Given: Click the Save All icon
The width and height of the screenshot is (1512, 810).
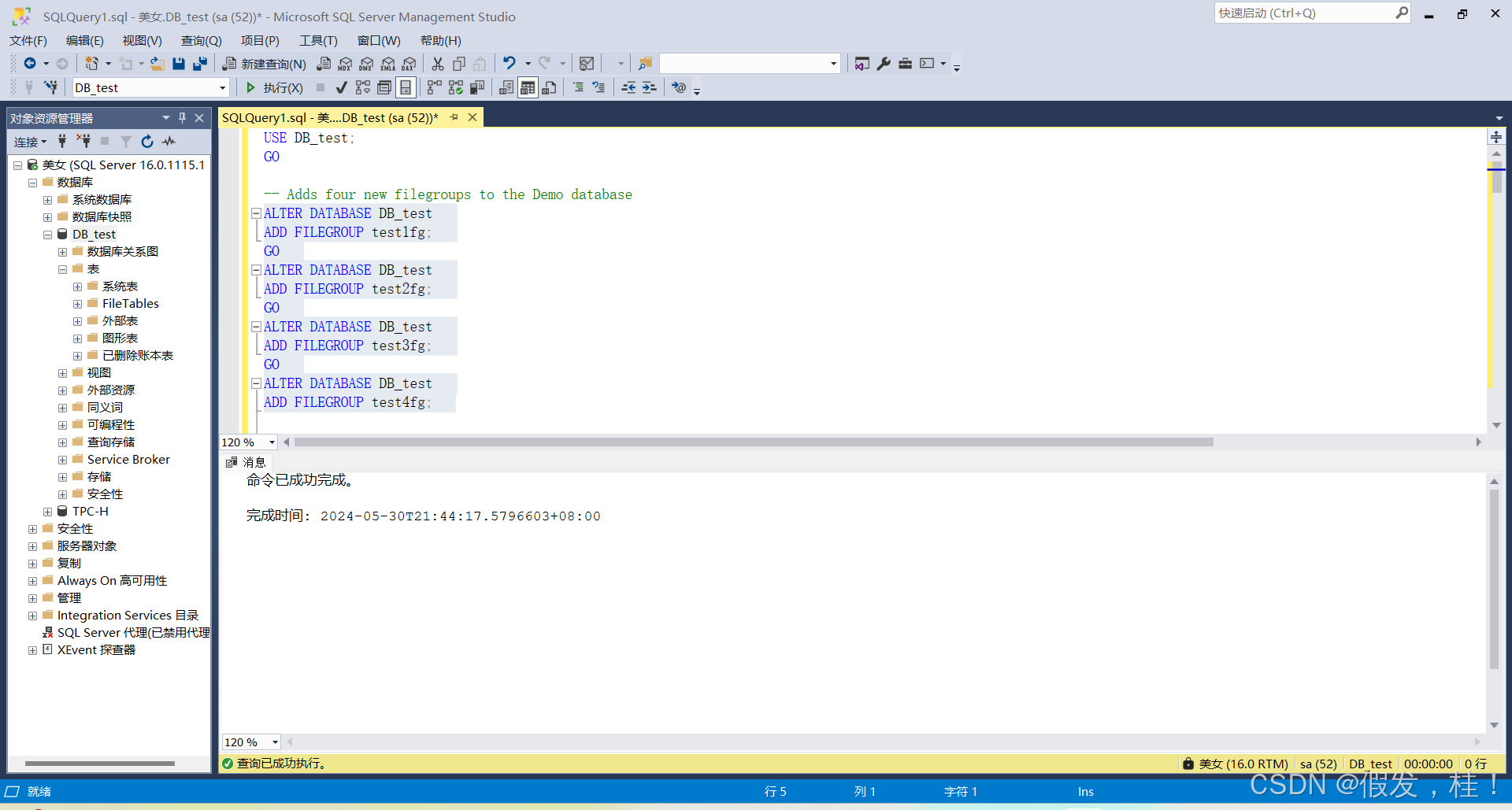Looking at the screenshot, I should click(x=200, y=64).
